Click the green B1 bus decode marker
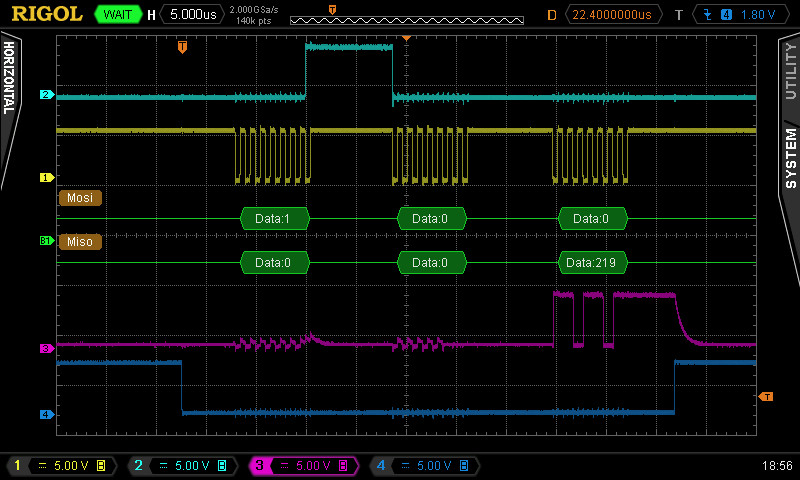 [45, 241]
